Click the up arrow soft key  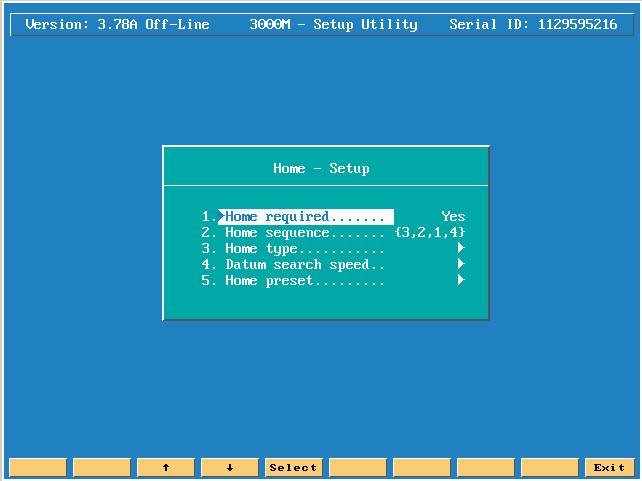tap(166, 467)
